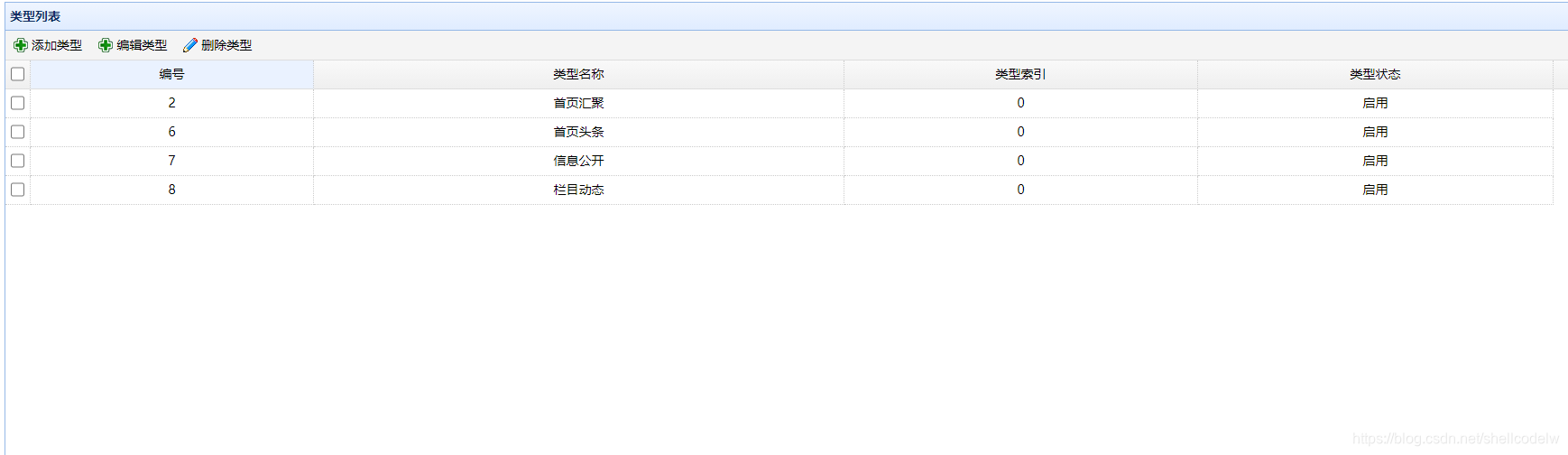Select the 首页头条 name cell
1568x455 pixels.
pos(578,132)
